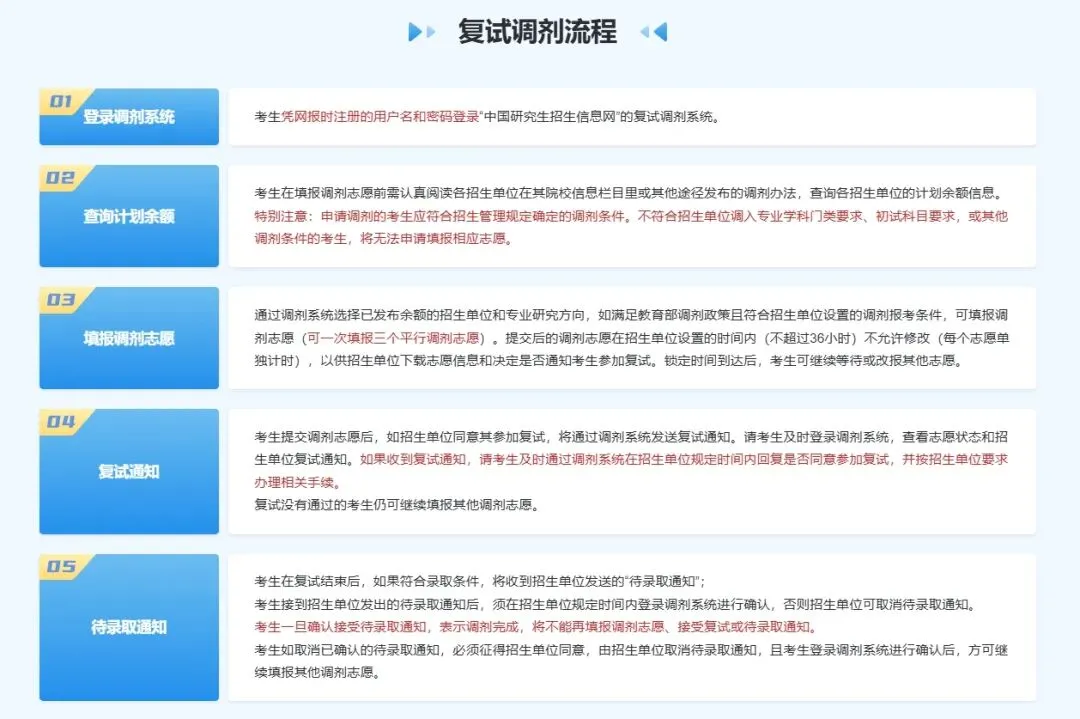1080x719 pixels.
Task: Click the 01 step number badge
Action: pyautogui.click(x=61, y=101)
